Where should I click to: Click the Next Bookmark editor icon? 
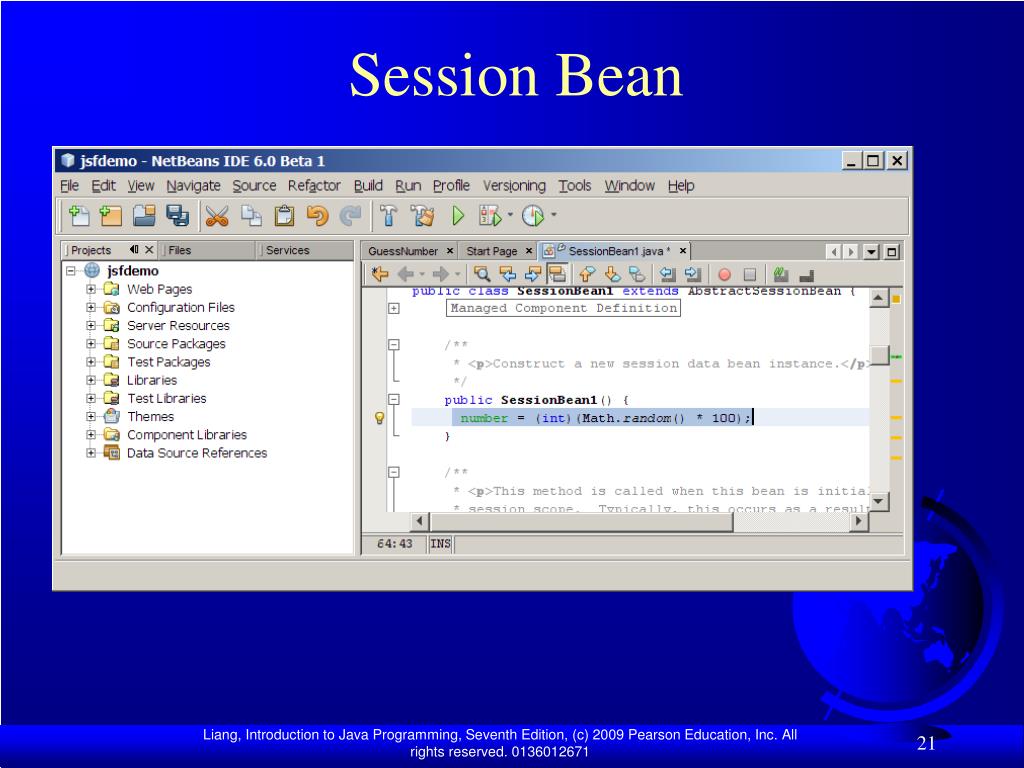(x=612, y=274)
